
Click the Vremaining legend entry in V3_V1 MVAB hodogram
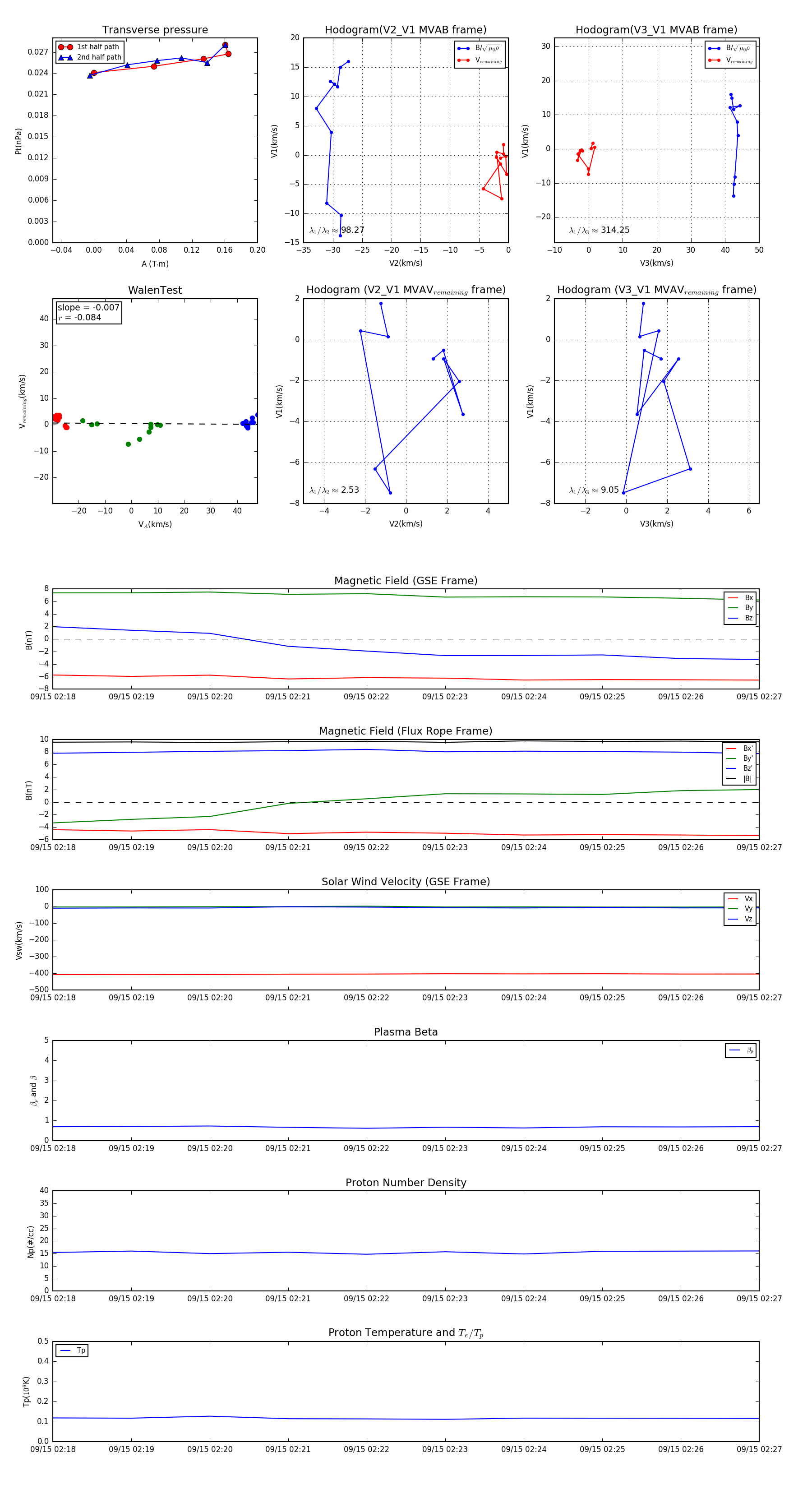click(x=730, y=60)
